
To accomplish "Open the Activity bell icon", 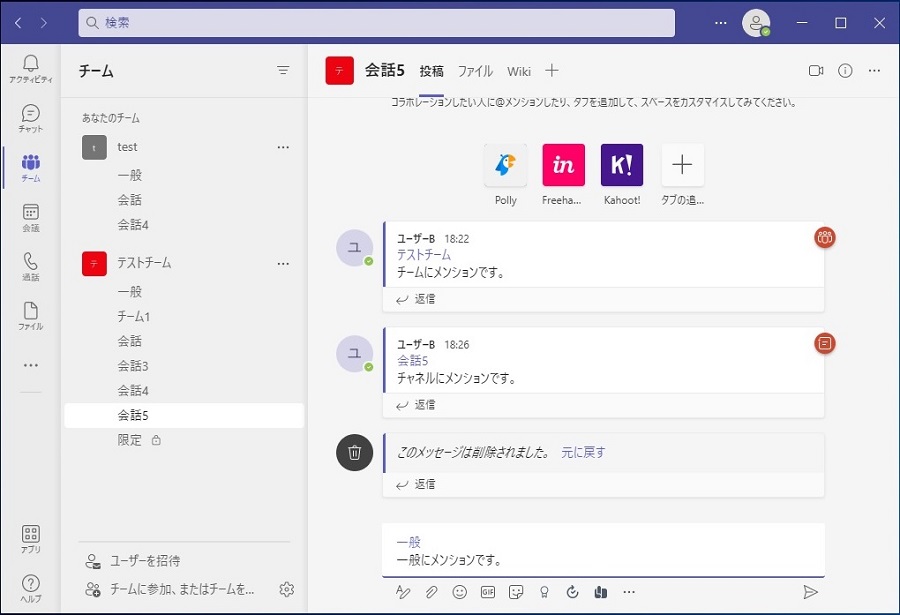I will 30,68.
